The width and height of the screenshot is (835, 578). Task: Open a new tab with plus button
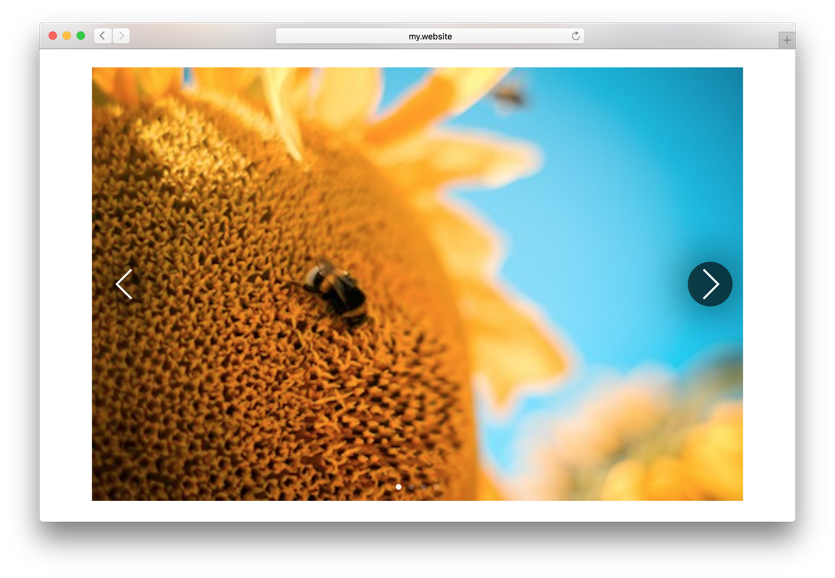(x=787, y=40)
